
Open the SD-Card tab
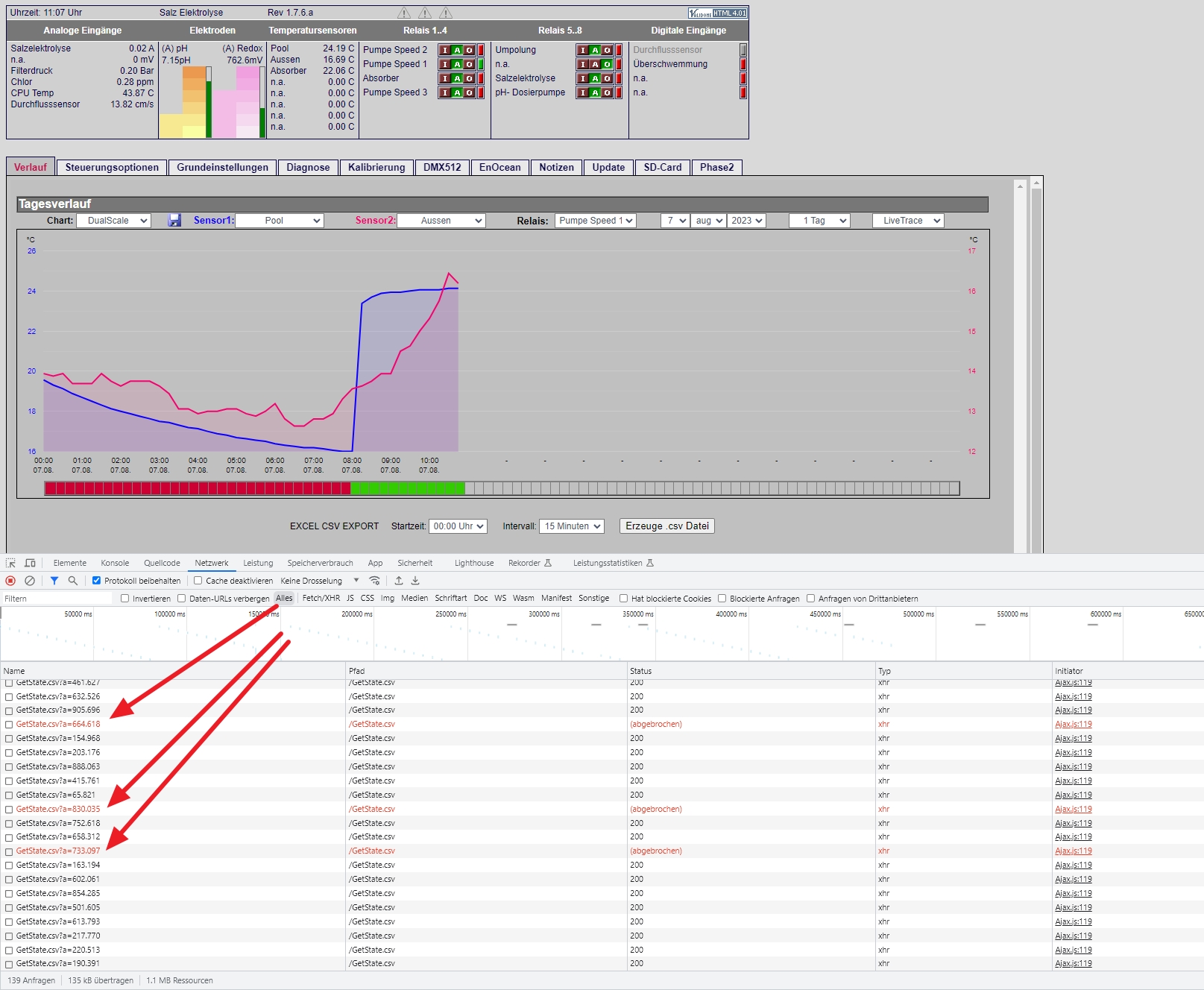[663, 168]
